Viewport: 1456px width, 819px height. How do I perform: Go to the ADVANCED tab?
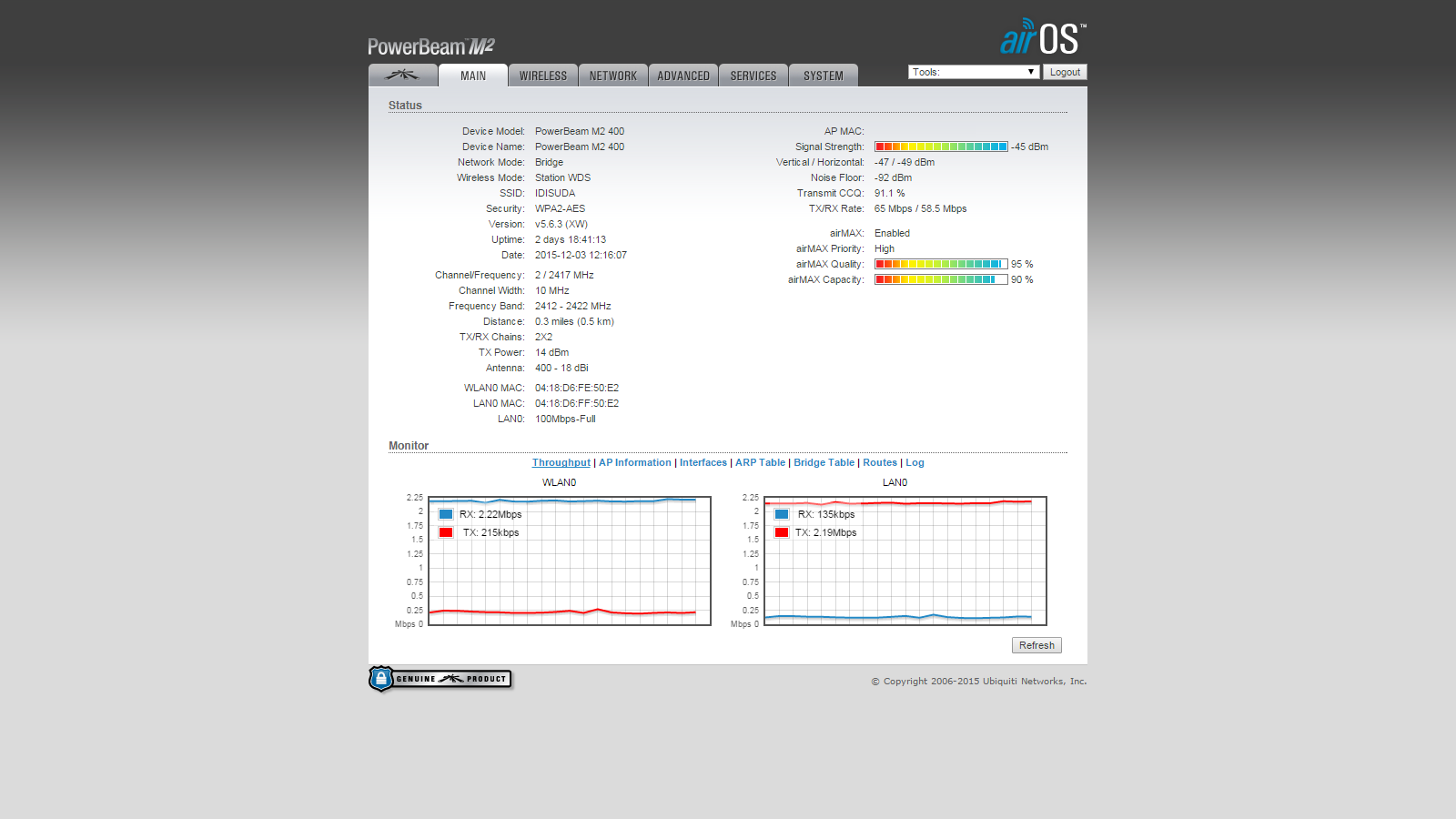pyautogui.click(x=683, y=76)
